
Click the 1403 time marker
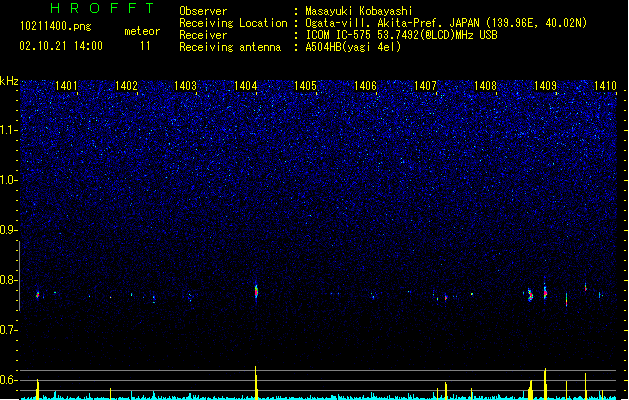click(x=185, y=86)
